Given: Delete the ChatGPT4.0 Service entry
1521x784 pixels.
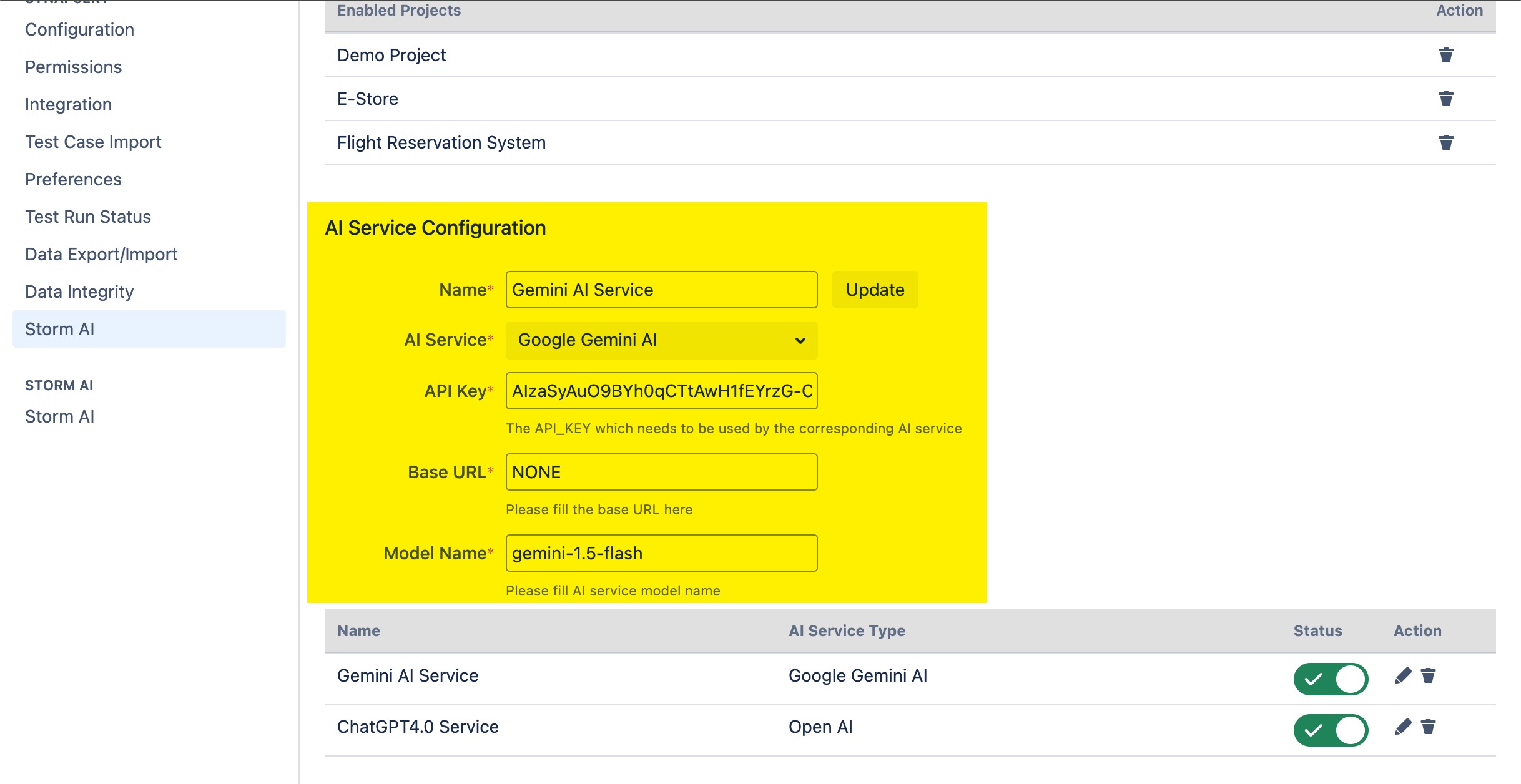Looking at the screenshot, I should 1428,727.
